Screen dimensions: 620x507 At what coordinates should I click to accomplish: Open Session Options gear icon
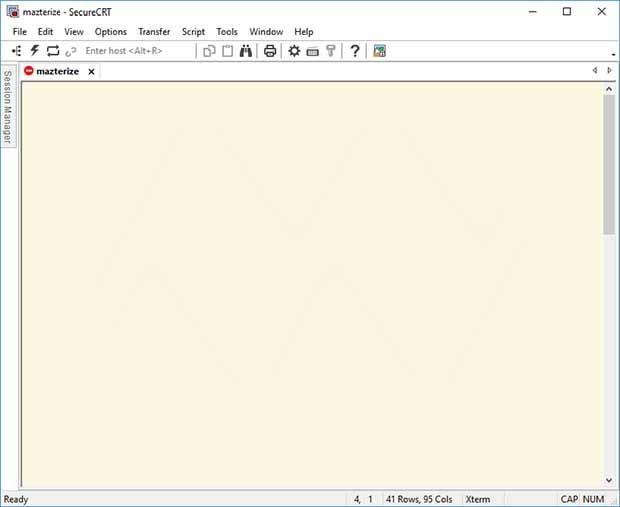294,51
